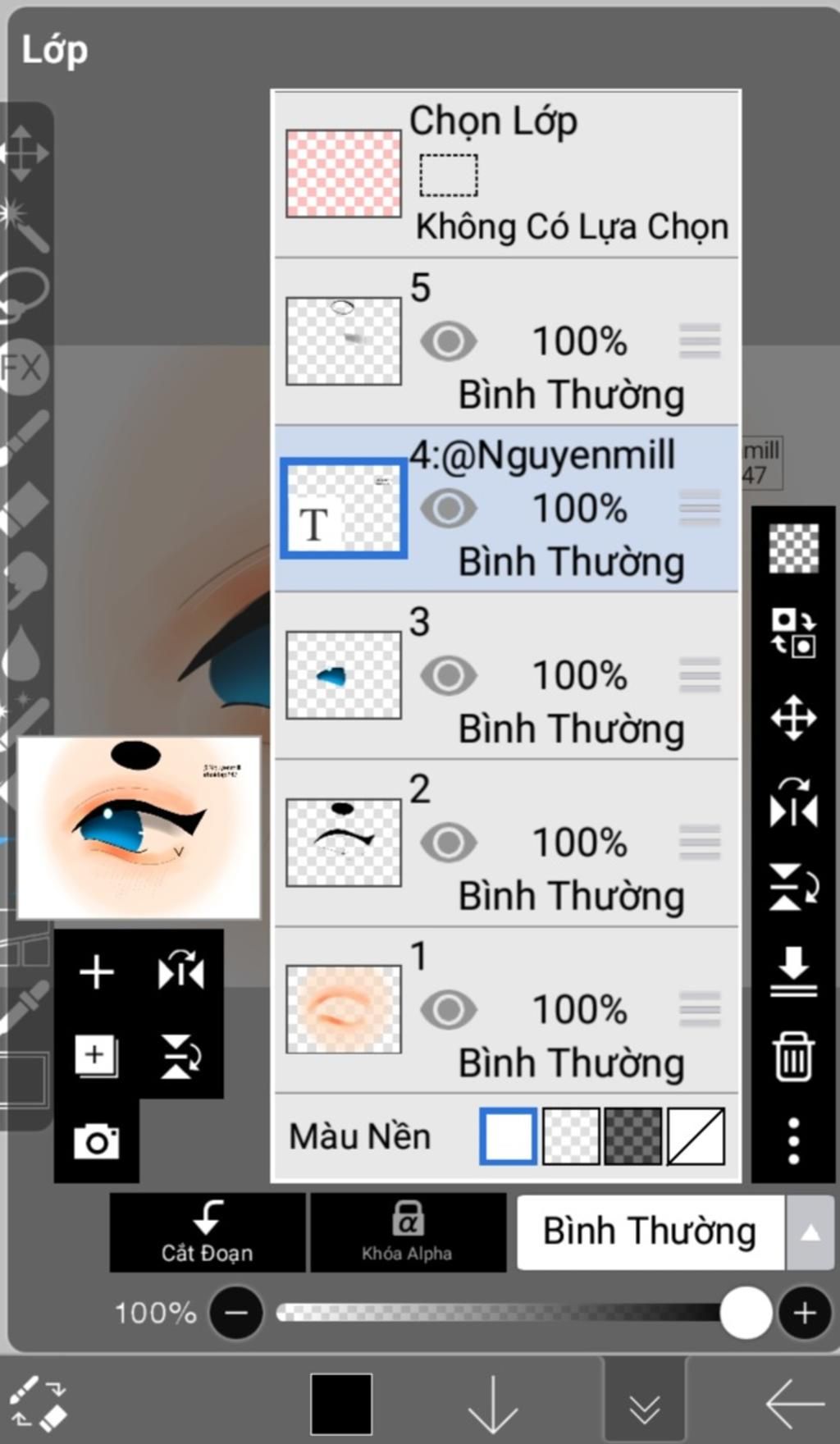Image resolution: width=840 pixels, height=1444 pixels.
Task: Hide layer 5 with its eye icon
Action: tap(449, 341)
